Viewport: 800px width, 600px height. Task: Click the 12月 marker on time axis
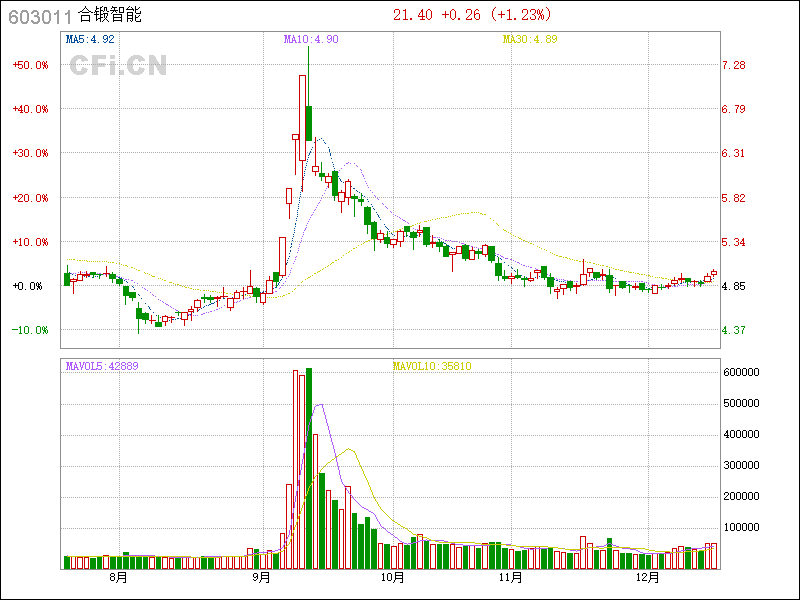tap(648, 579)
